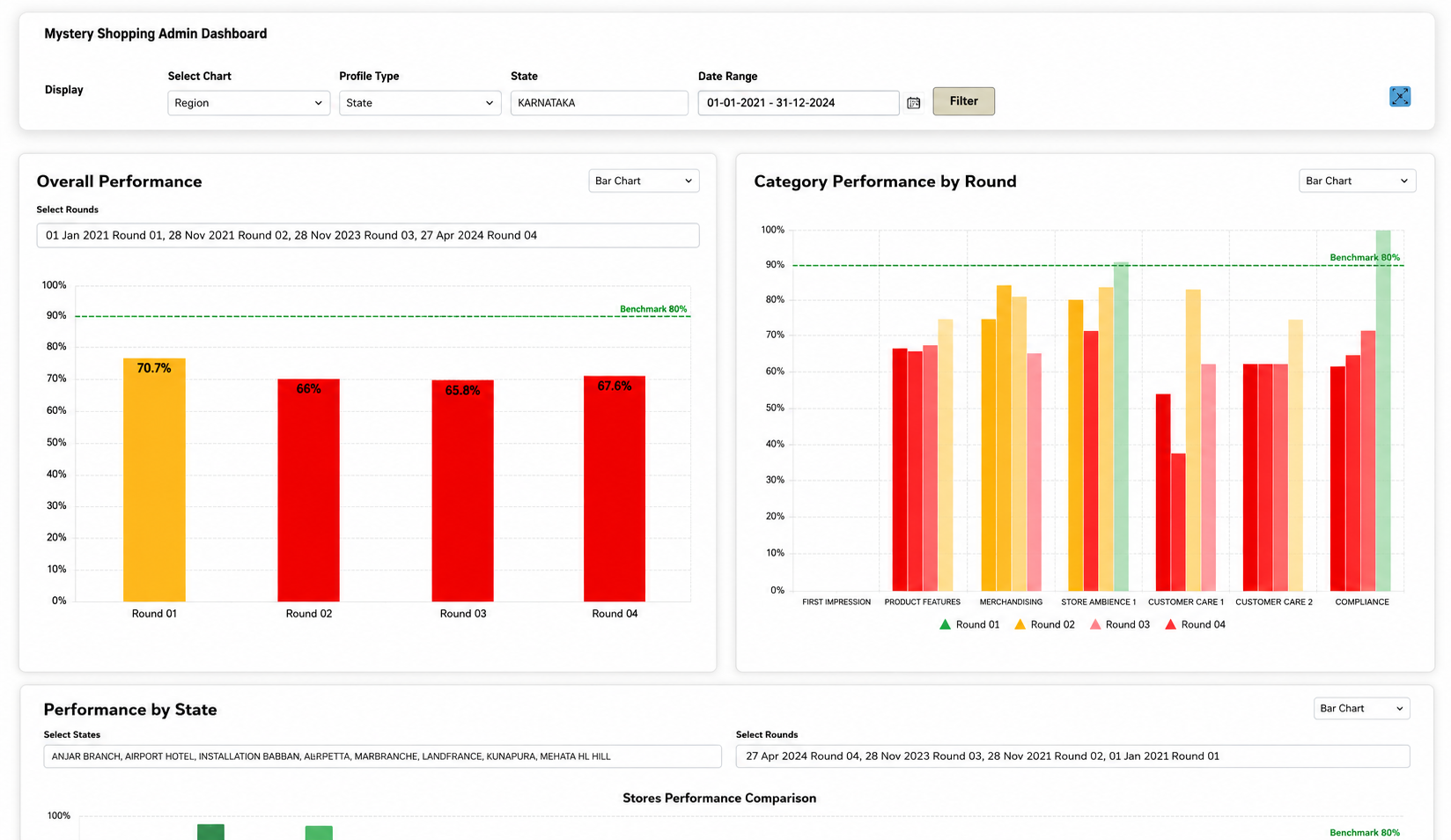Image resolution: width=1451 pixels, height=840 pixels.
Task: Click the red Round 04 bar at 67.6%
Action: pos(615,489)
